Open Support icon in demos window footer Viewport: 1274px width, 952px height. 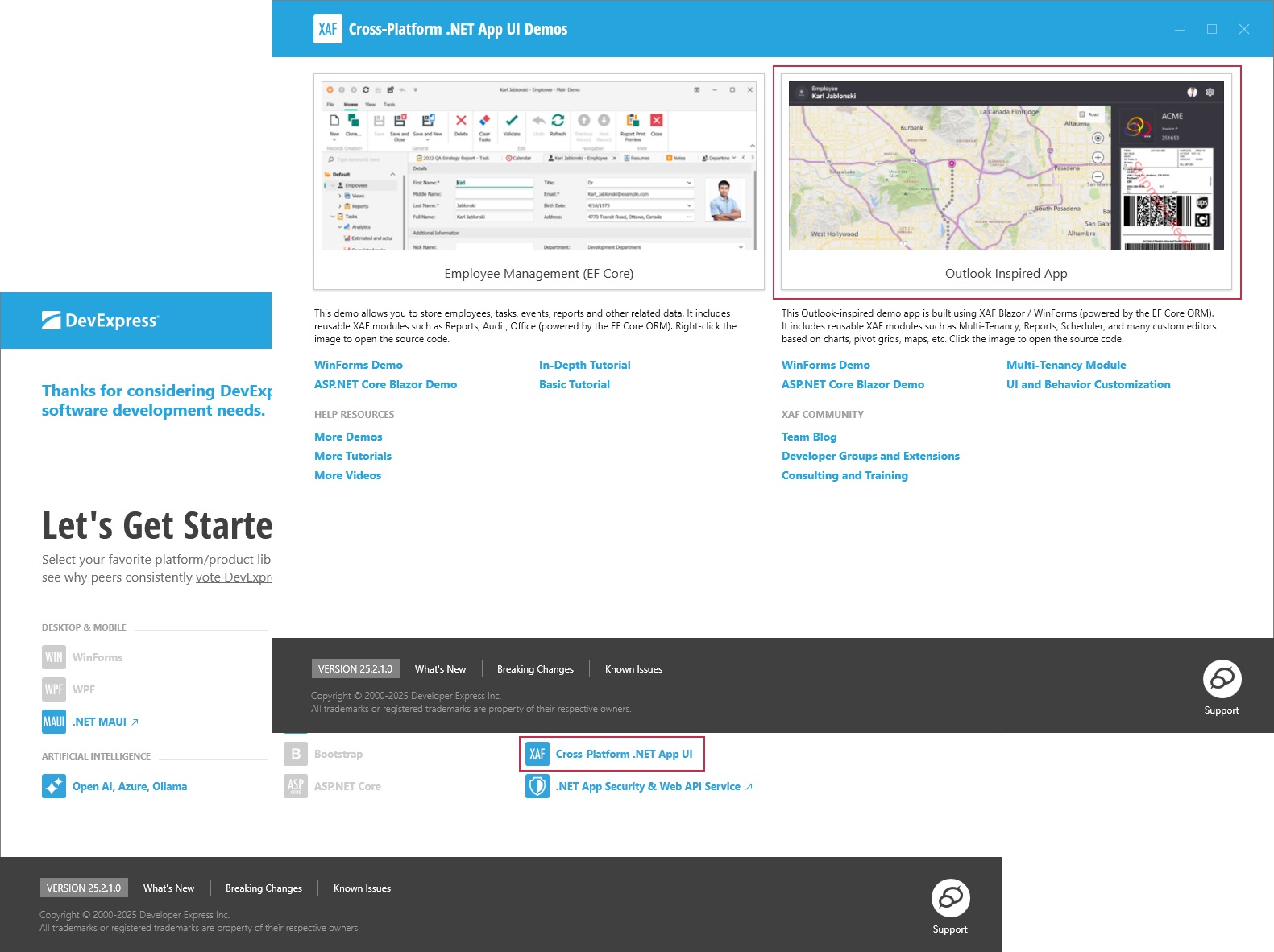(x=1222, y=679)
